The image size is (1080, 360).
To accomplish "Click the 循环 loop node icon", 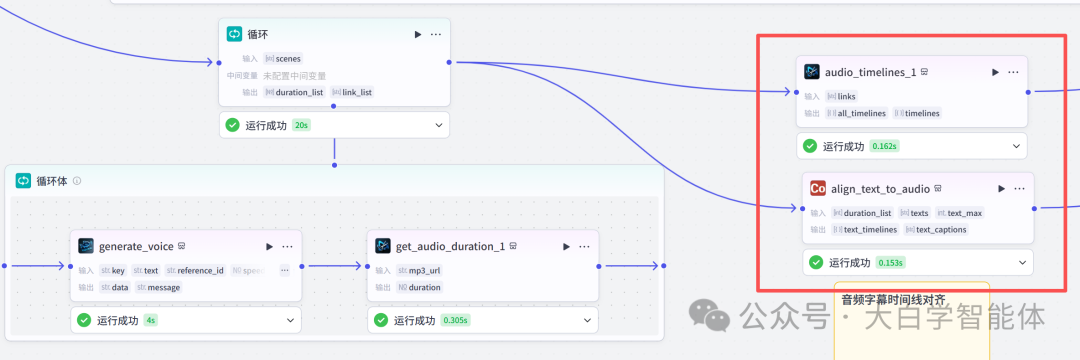I will [x=235, y=34].
